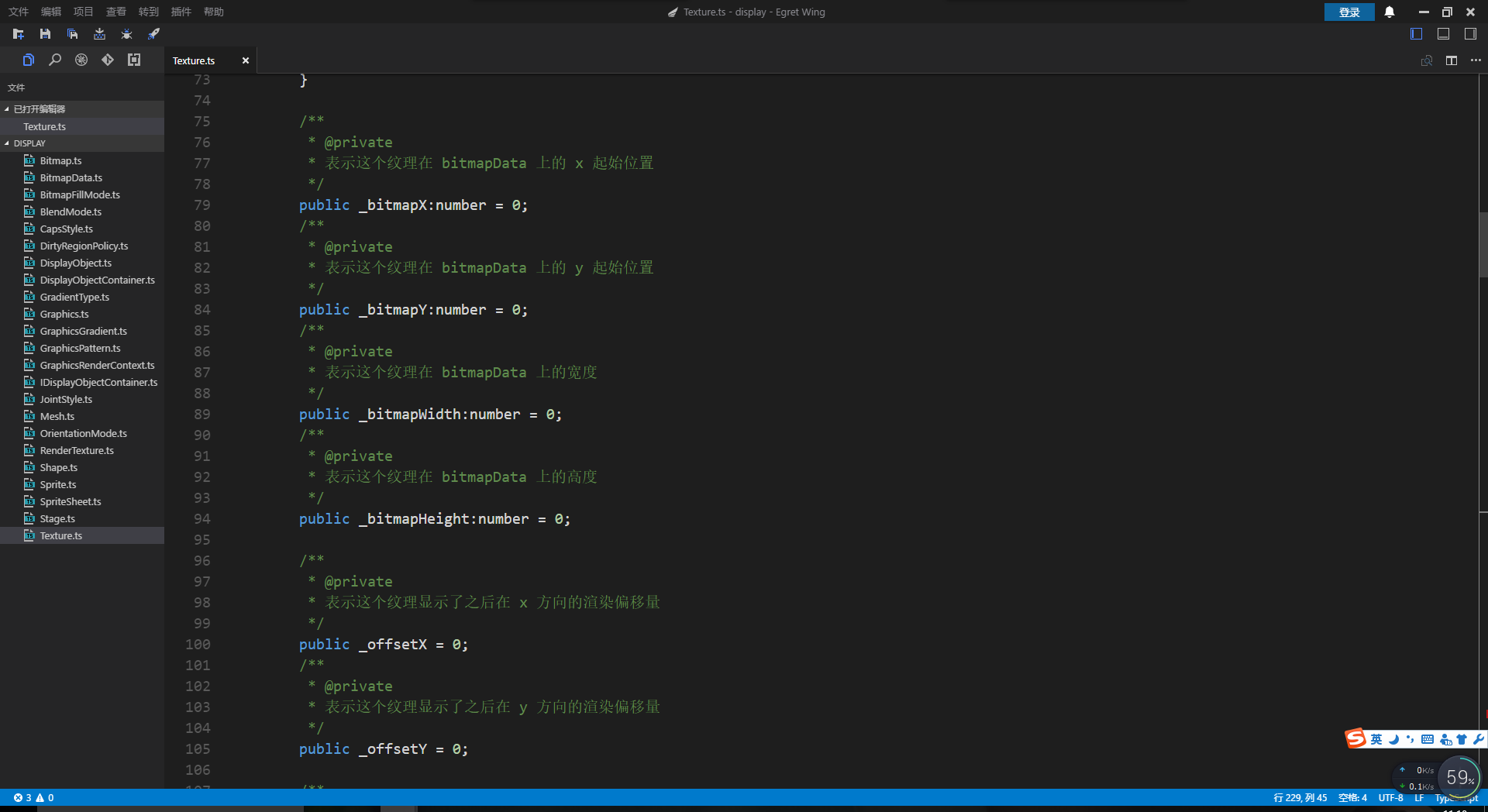Click the Sogou input method logo
Viewport: 1488px width, 812px height.
(x=1355, y=738)
